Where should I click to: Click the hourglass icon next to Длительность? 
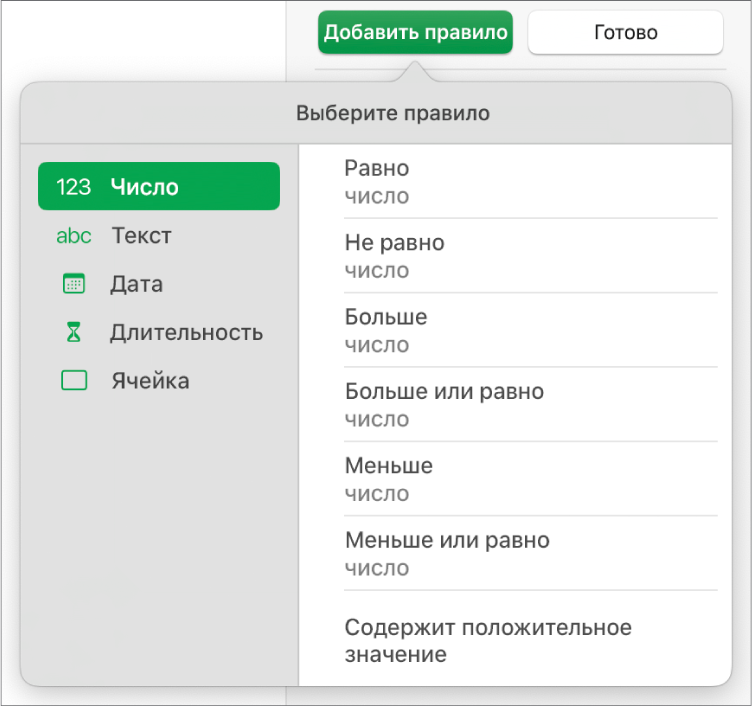point(73,332)
